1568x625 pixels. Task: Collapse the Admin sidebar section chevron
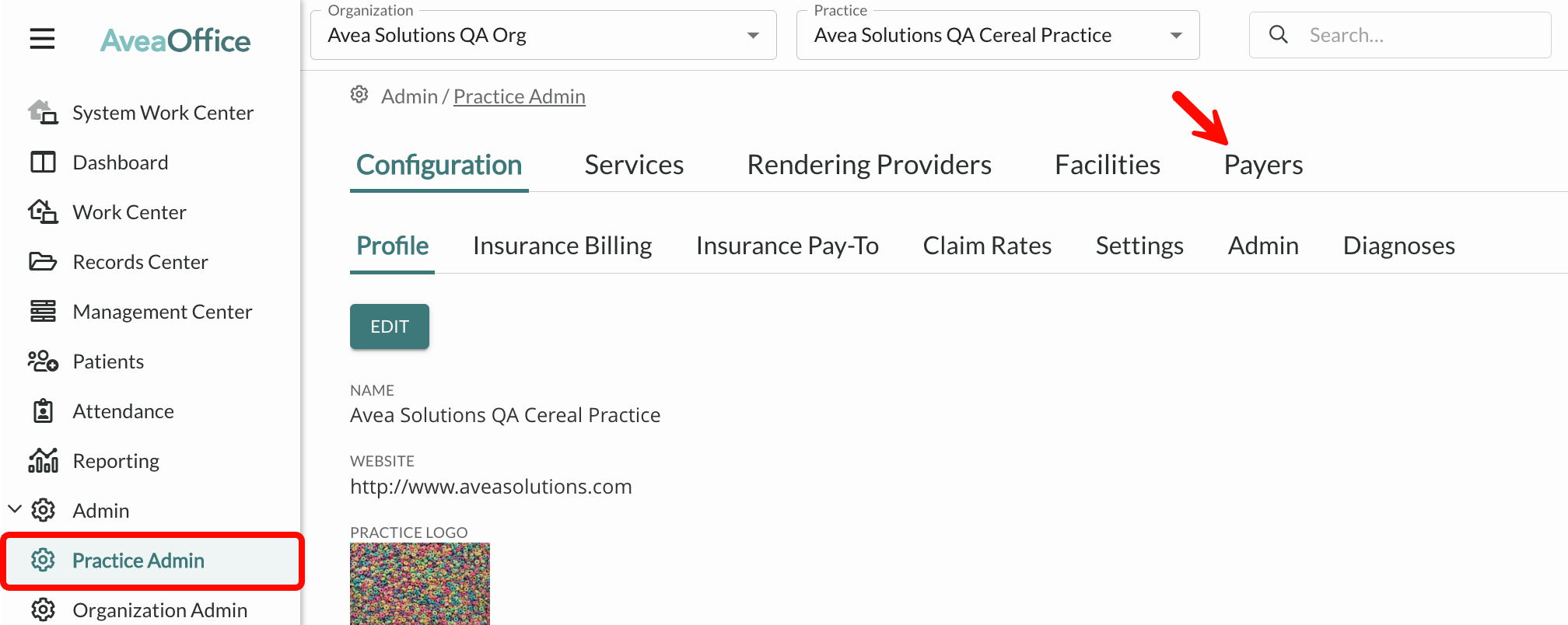click(14, 510)
